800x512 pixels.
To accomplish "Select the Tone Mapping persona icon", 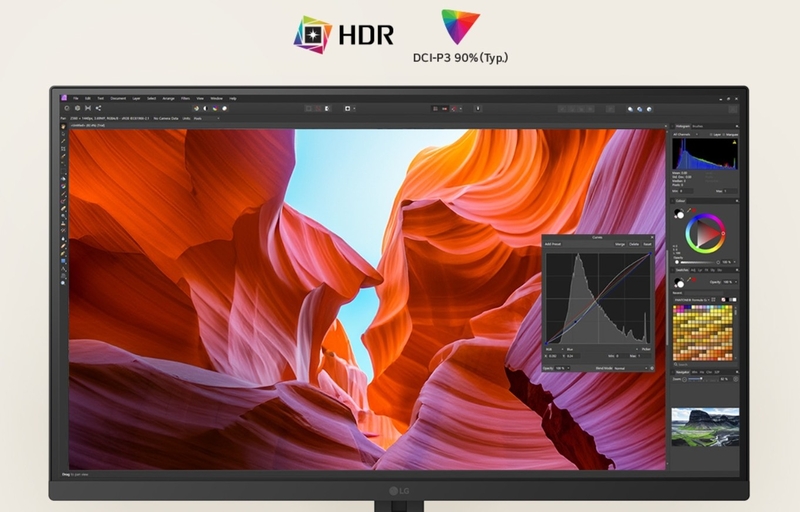I will pyautogui.click(x=88, y=108).
